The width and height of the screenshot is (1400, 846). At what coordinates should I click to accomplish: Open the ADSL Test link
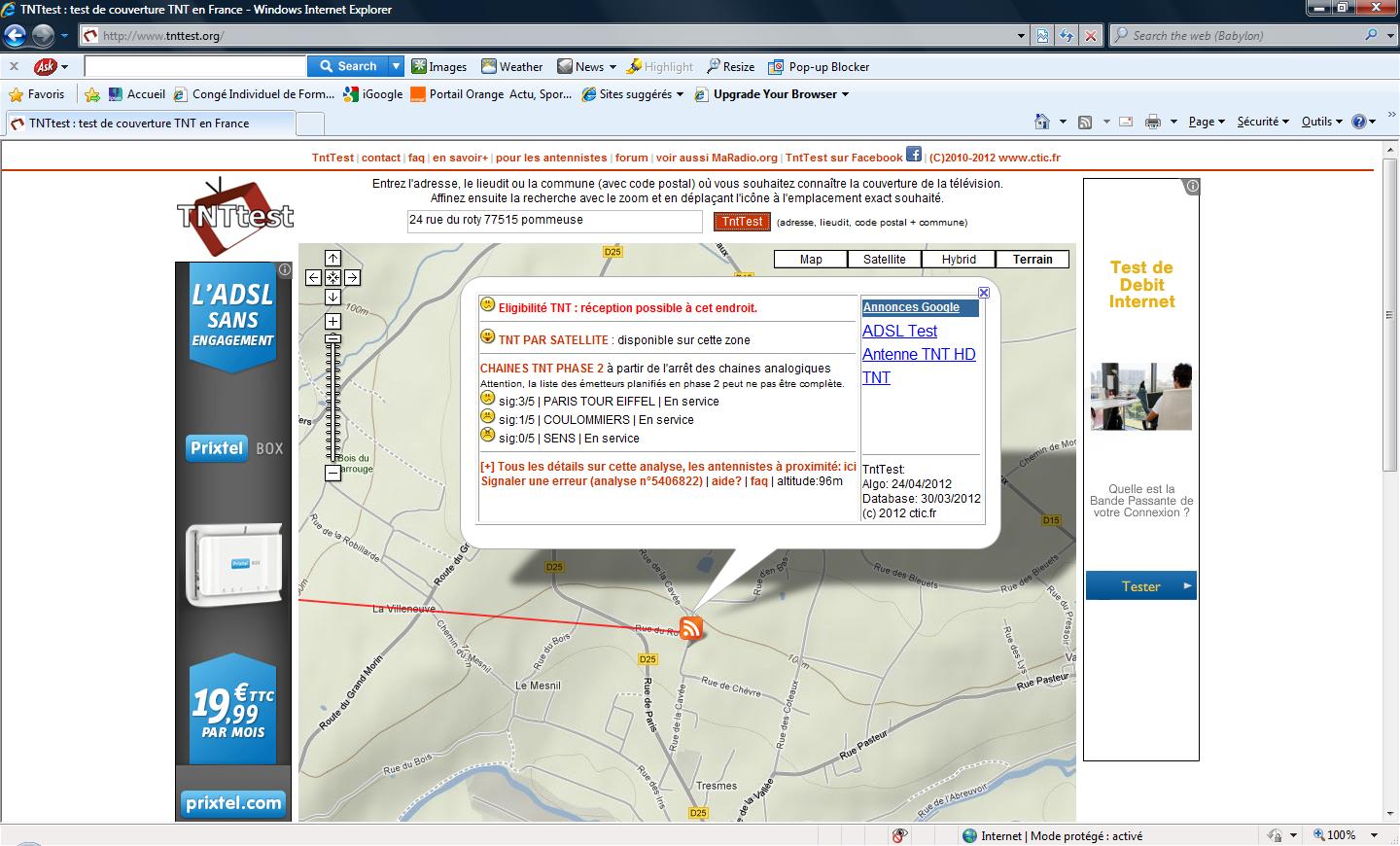pos(899,331)
